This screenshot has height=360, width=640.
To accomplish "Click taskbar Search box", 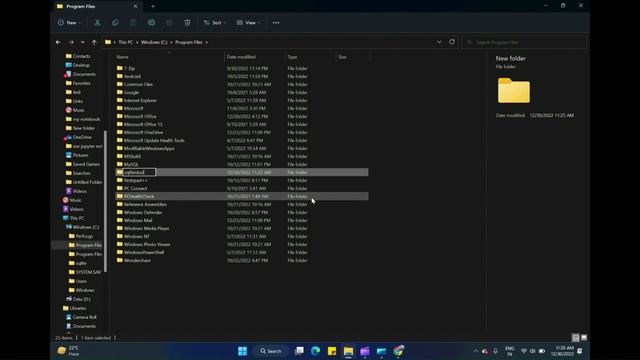I will point(271,351).
